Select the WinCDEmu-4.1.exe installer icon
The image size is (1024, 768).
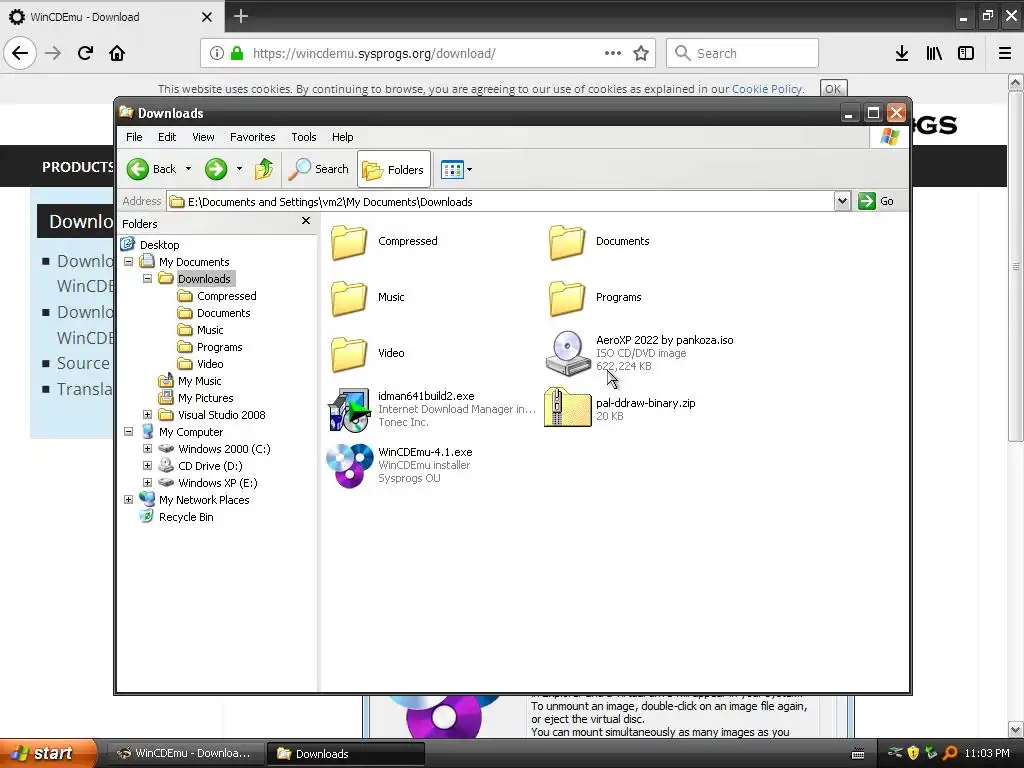click(349, 466)
